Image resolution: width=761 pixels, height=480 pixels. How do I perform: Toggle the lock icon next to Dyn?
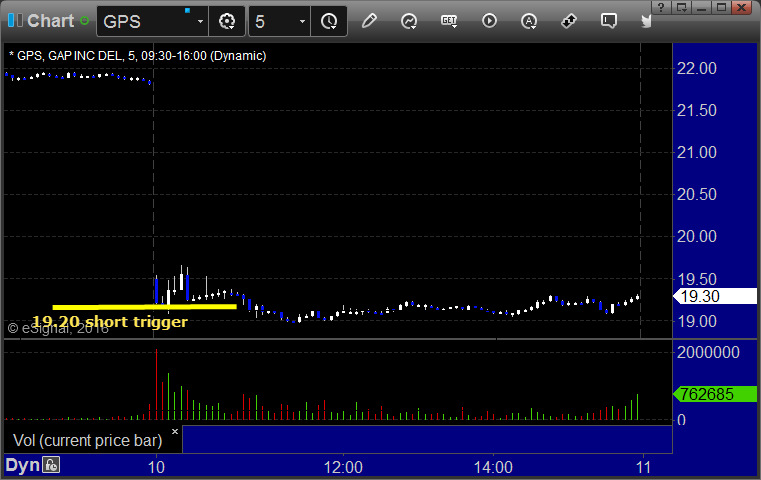pyautogui.click(x=51, y=465)
